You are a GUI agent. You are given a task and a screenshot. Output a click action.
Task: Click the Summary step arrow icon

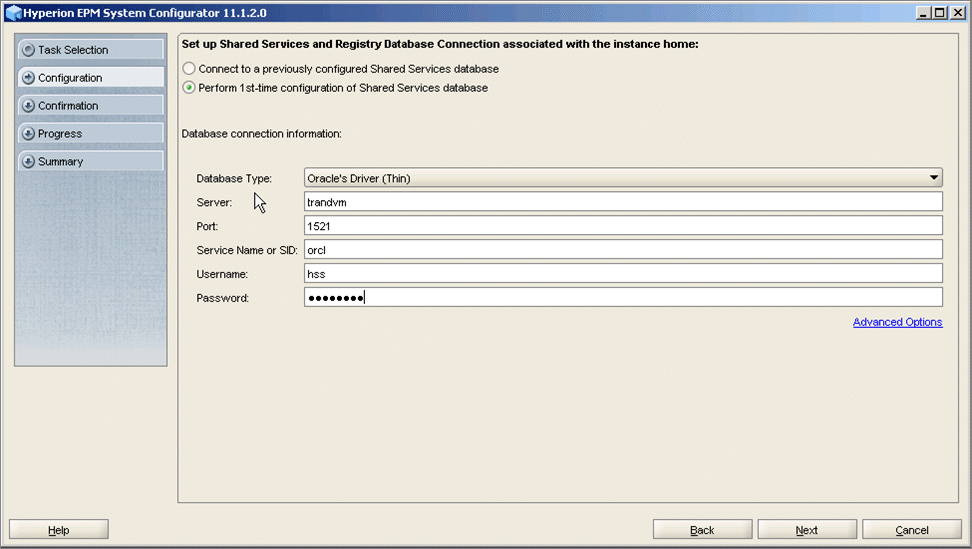(x=28, y=162)
